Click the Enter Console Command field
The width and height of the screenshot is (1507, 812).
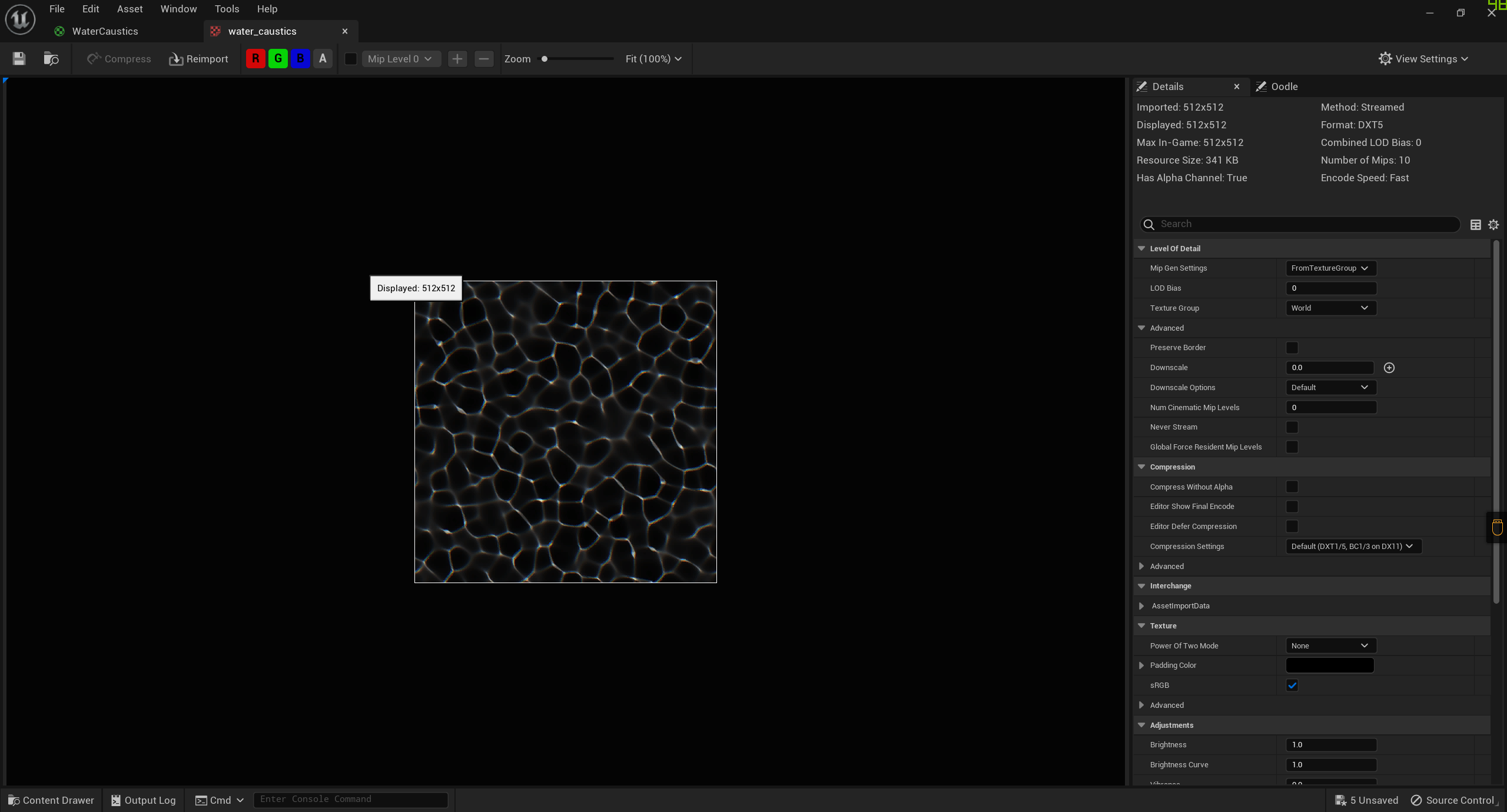click(351, 800)
